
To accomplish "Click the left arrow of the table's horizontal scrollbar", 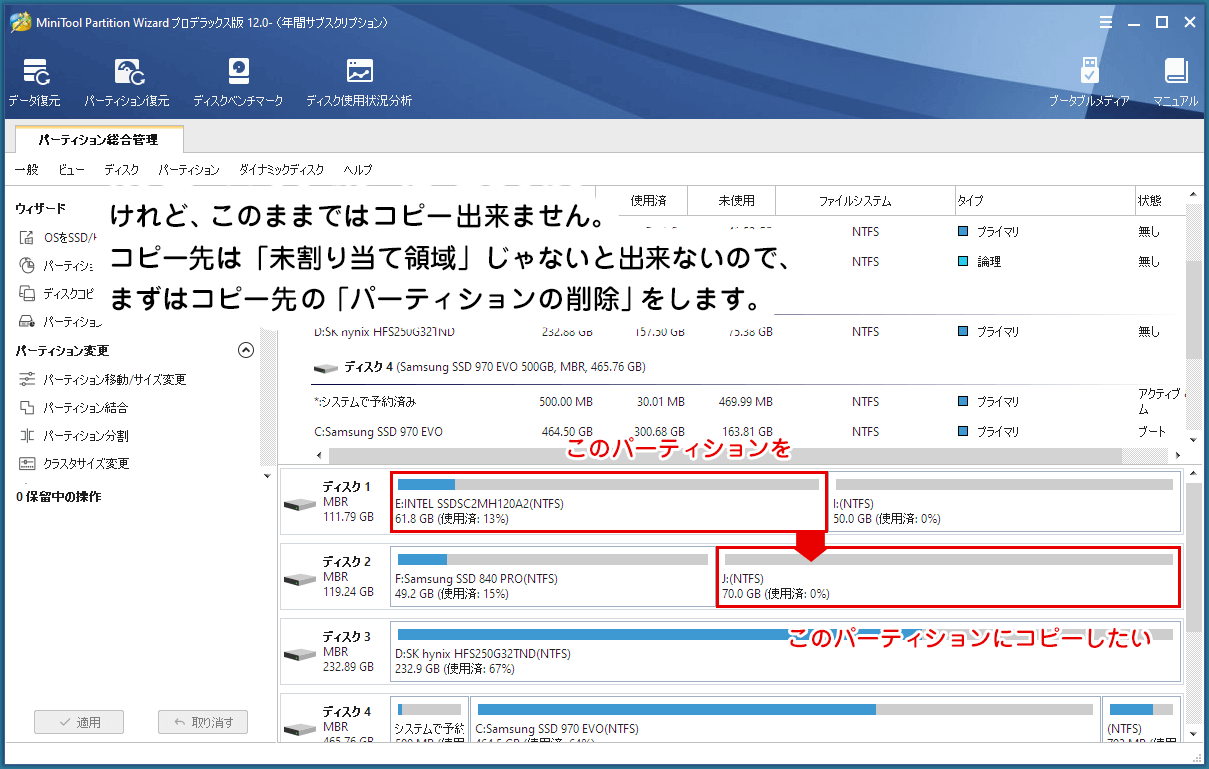I will tap(320, 455).
